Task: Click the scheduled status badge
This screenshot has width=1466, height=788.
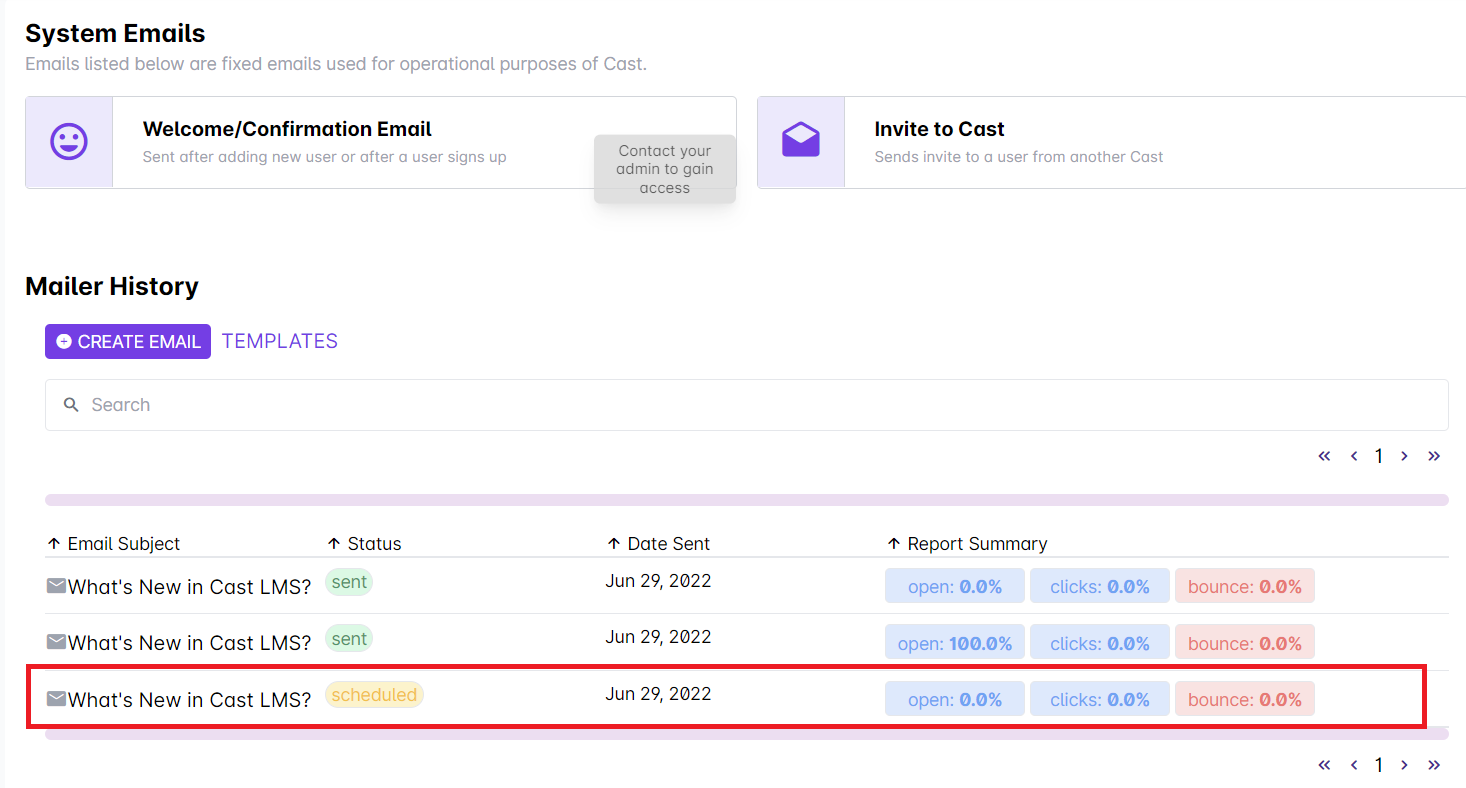Action: coord(374,695)
